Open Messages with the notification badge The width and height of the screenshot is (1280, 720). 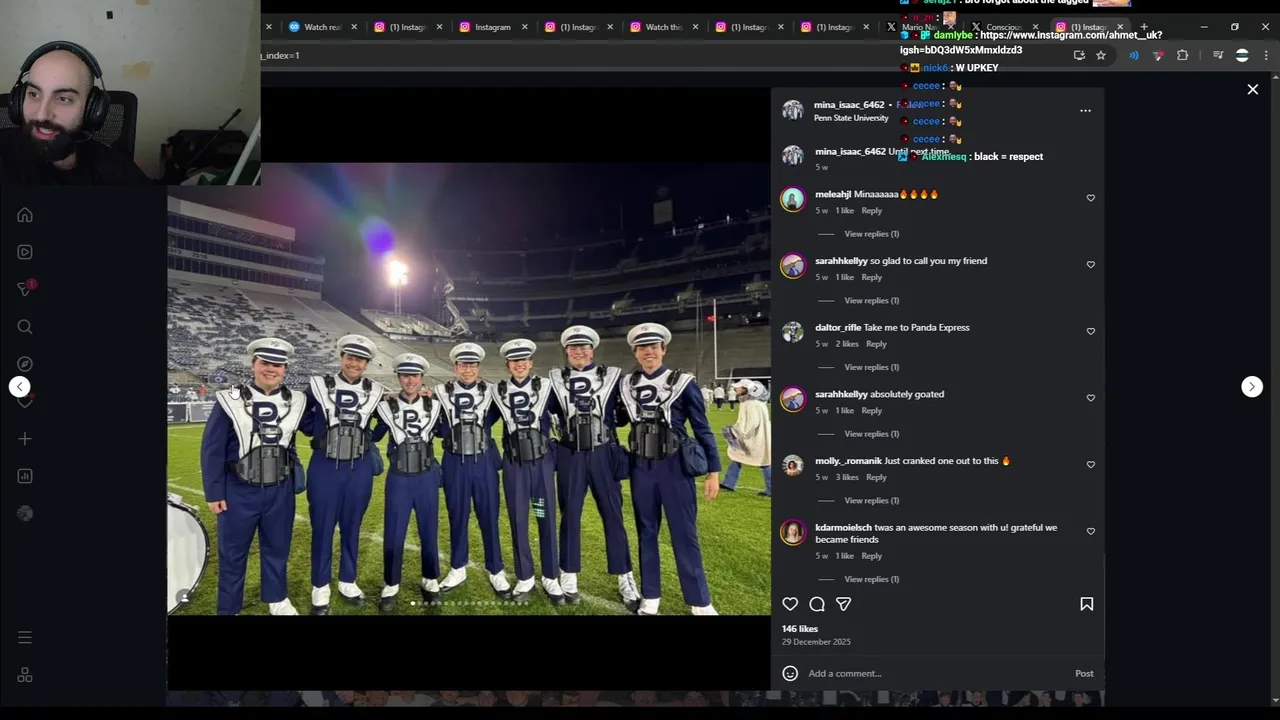point(25,289)
